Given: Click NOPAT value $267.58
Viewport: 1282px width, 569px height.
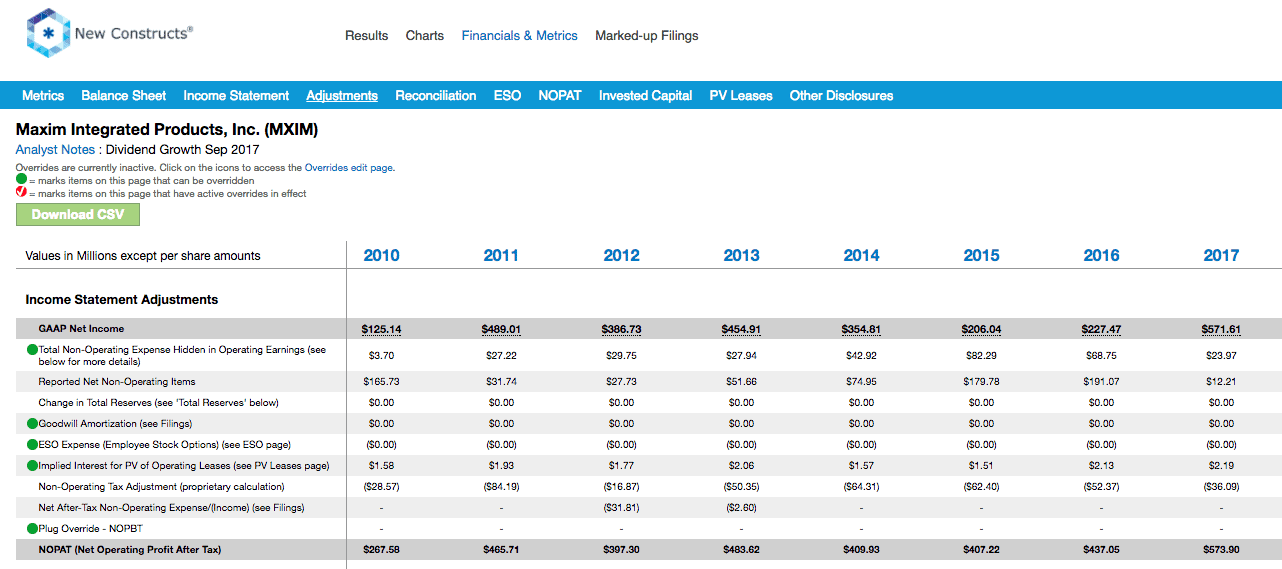Looking at the screenshot, I should [x=382, y=550].
